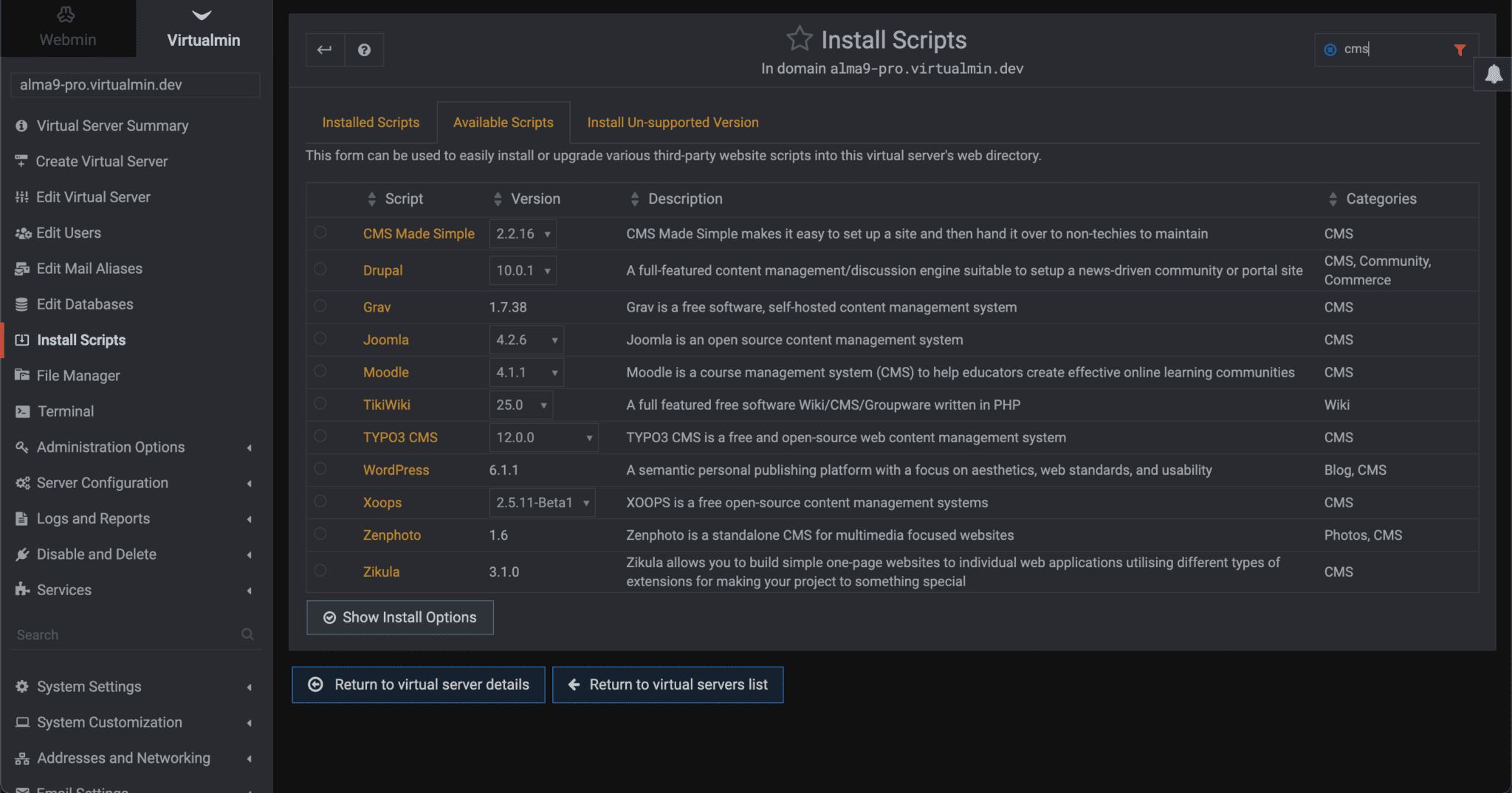This screenshot has height=793, width=1512.
Task: Open the alma9-pro.virtualmin.dev domain selector
Action: click(x=136, y=85)
